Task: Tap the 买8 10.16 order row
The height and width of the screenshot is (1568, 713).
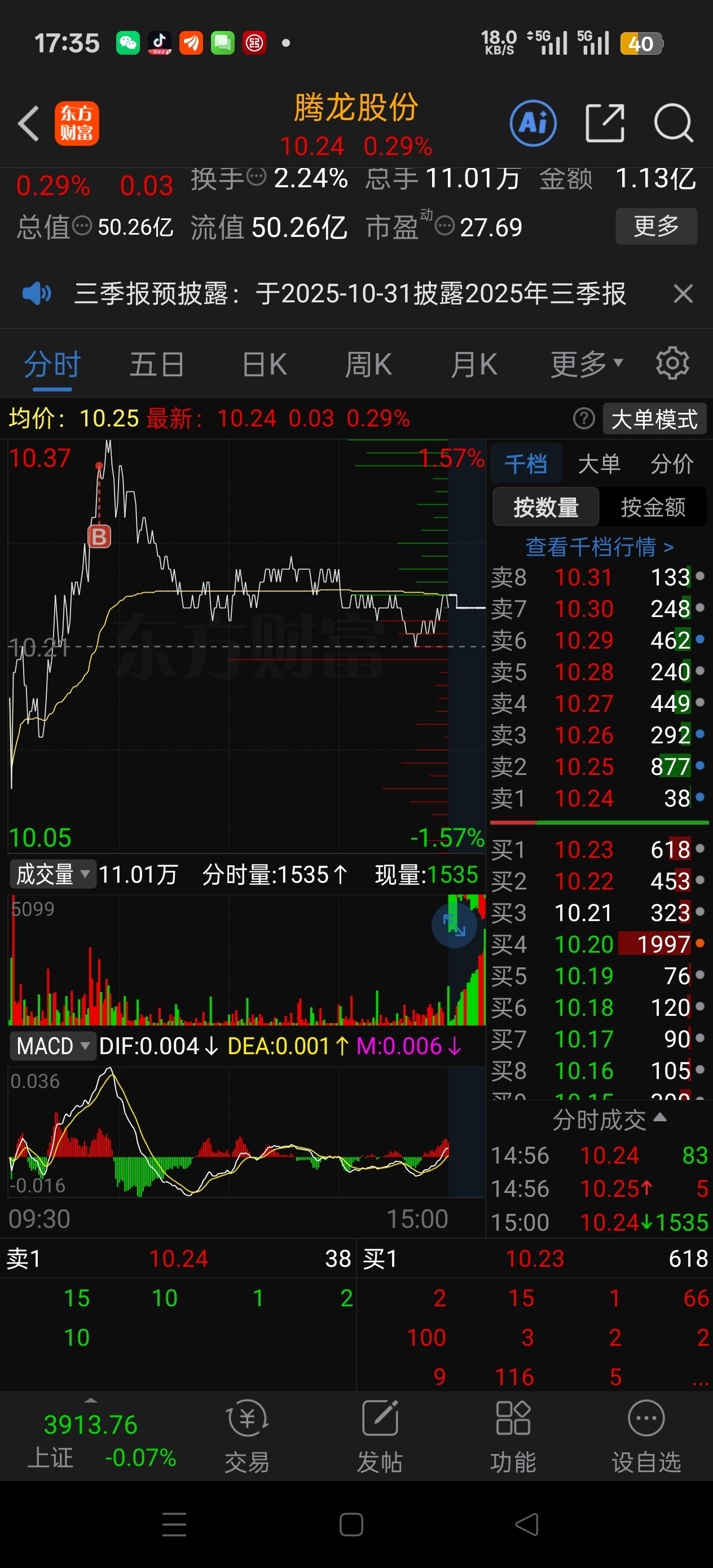Action: pyautogui.click(x=598, y=1071)
